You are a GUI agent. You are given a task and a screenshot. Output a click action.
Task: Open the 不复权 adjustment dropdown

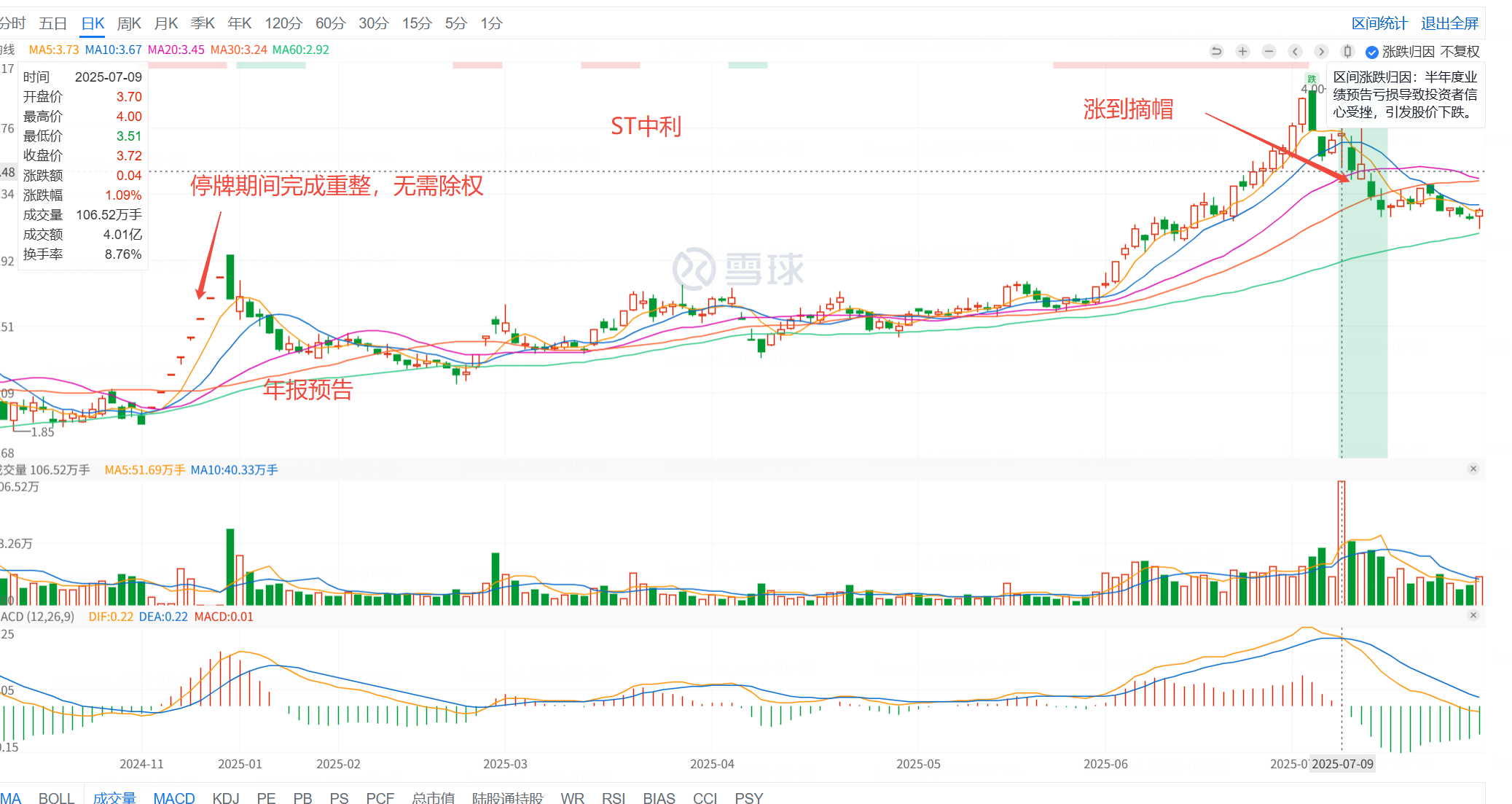pyautogui.click(x=1460, y=52)
